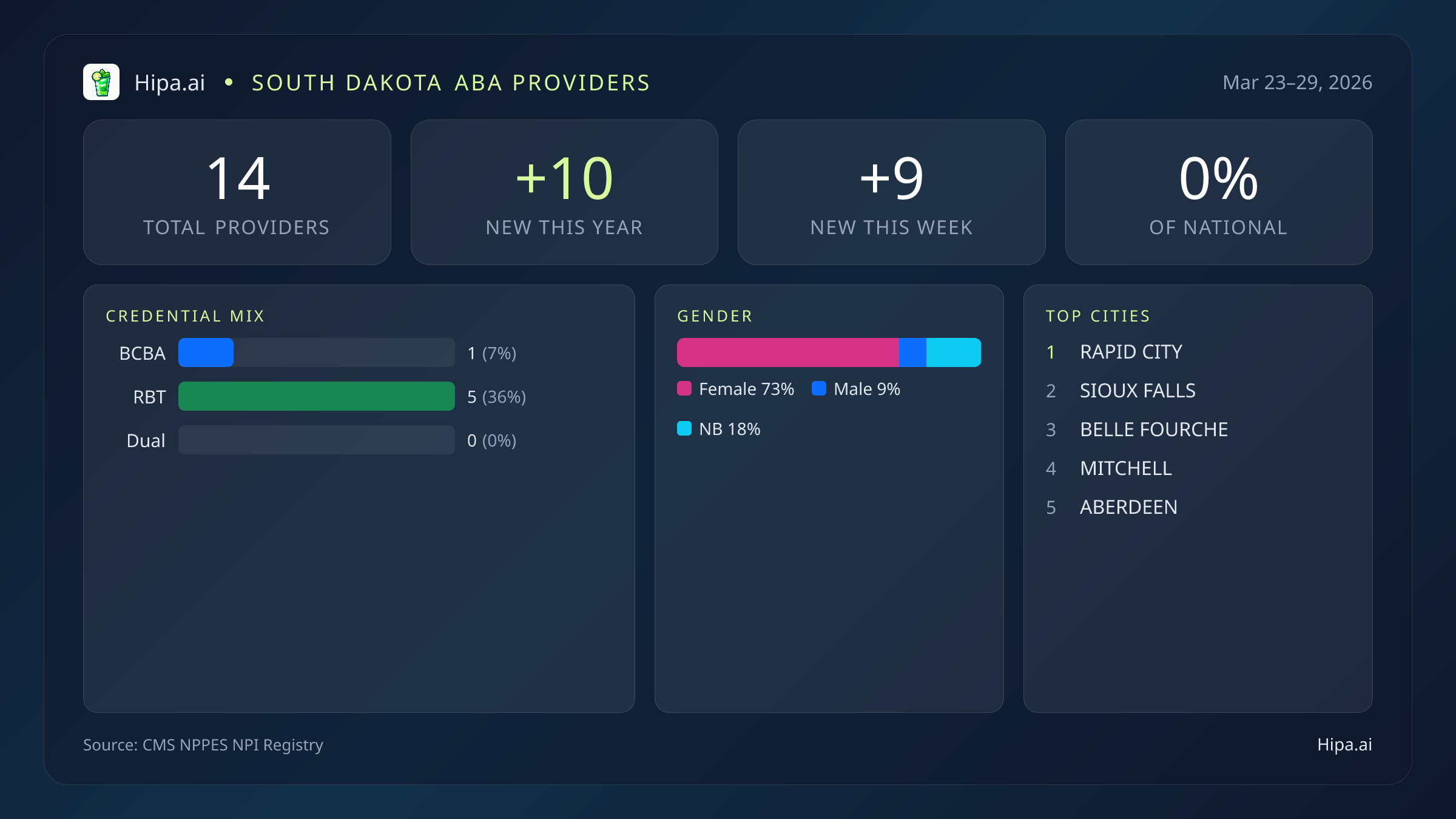Click the Total Providers stat card
The width and height of the screenshot is (1456, 819).
237,192
